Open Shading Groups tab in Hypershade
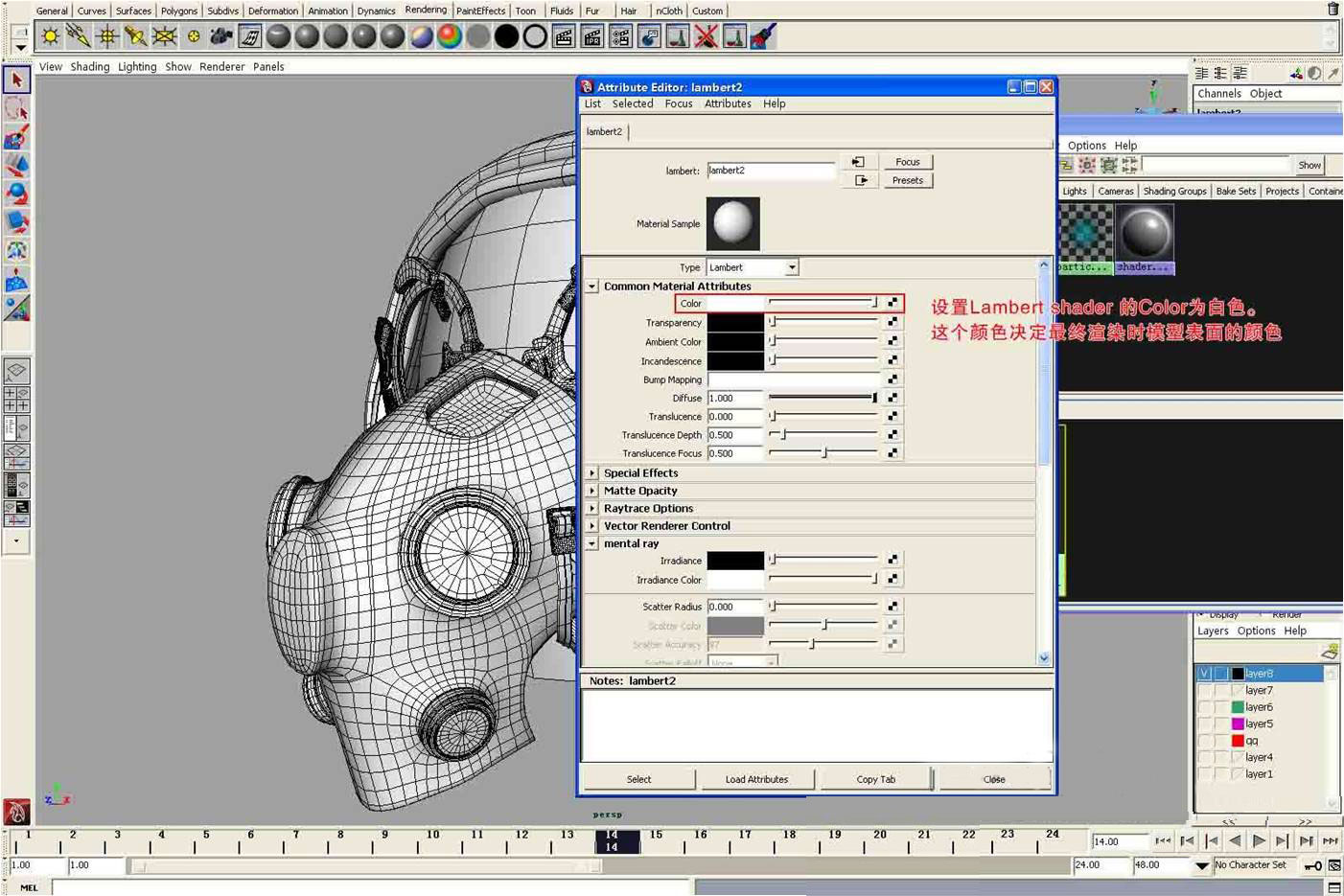The image size is (1344, 896). pos(1174,191)
